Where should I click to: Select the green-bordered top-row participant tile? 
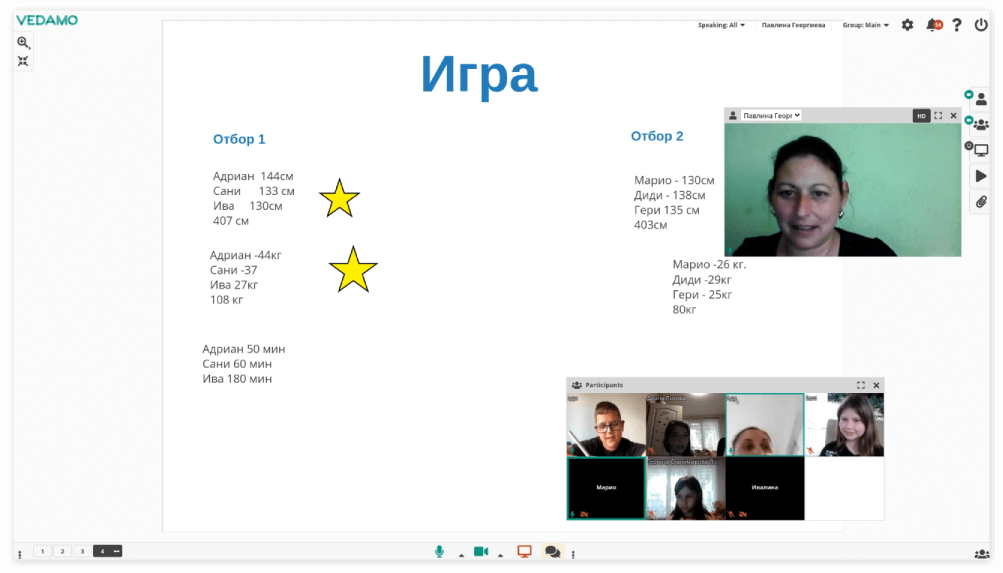(764, 425)
